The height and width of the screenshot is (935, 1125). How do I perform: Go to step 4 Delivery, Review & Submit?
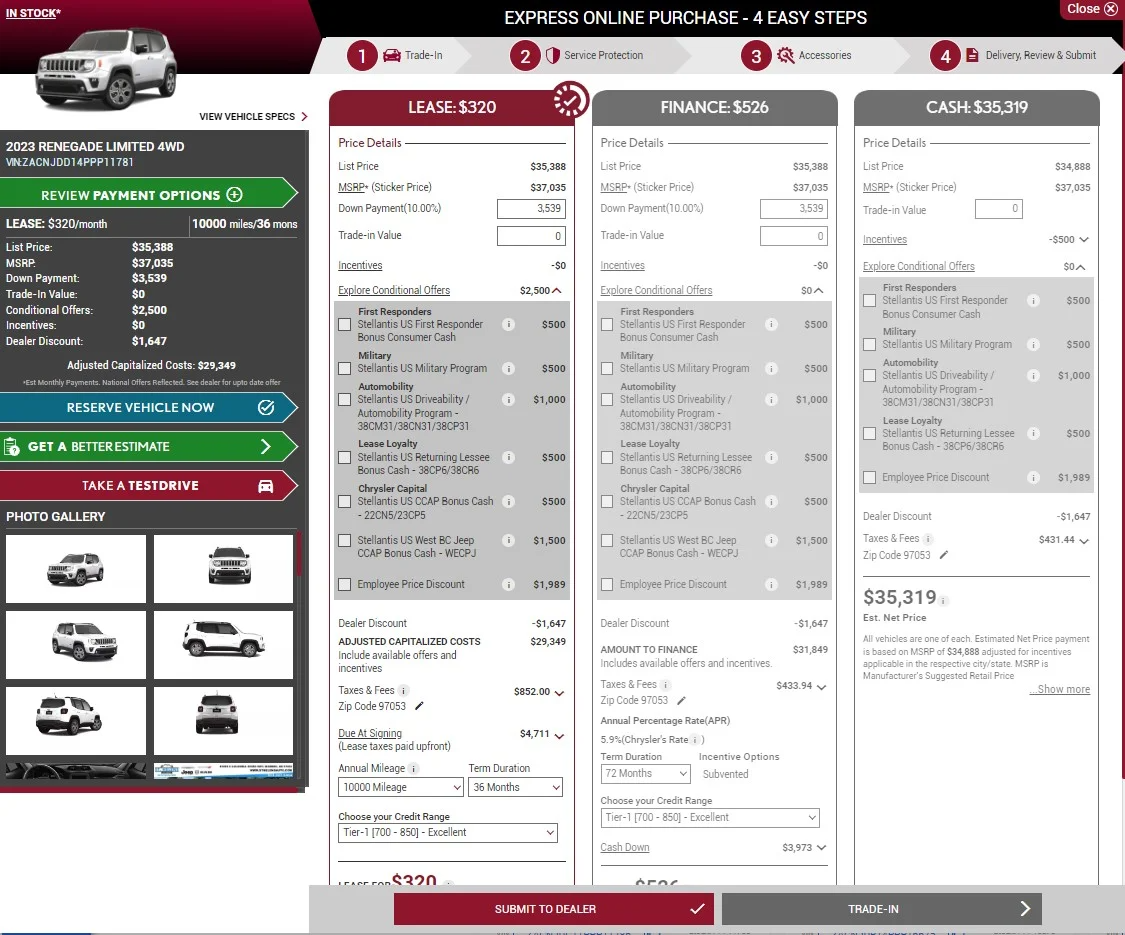(1013, 55)
